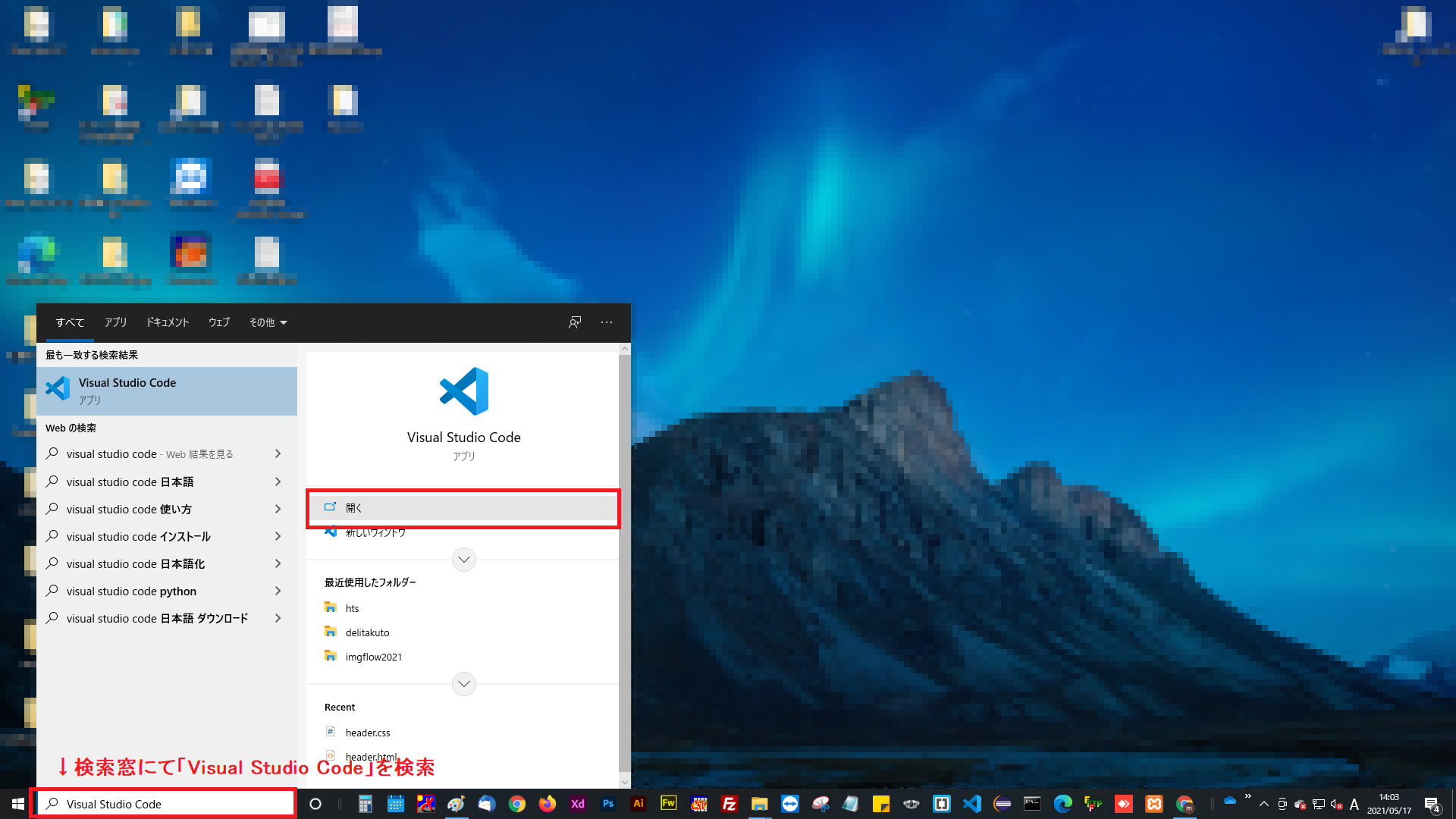This screenshot has width=1456, height=819.
Task: Switch to the ドキュメント search tab
Action: pyautogui.click(x=168, y=322)
